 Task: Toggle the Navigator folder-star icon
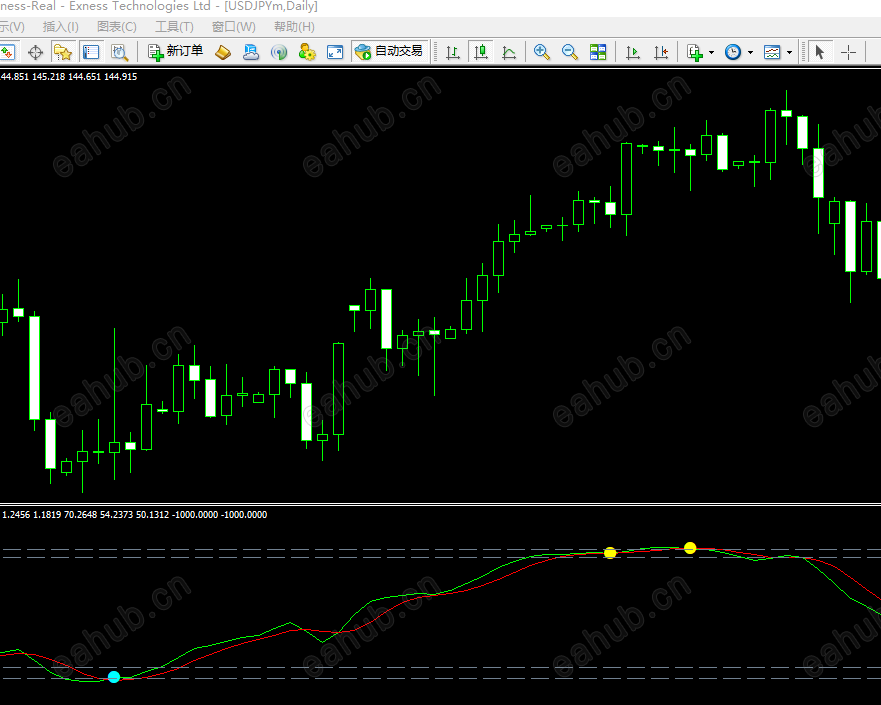[x=63, y=52]
